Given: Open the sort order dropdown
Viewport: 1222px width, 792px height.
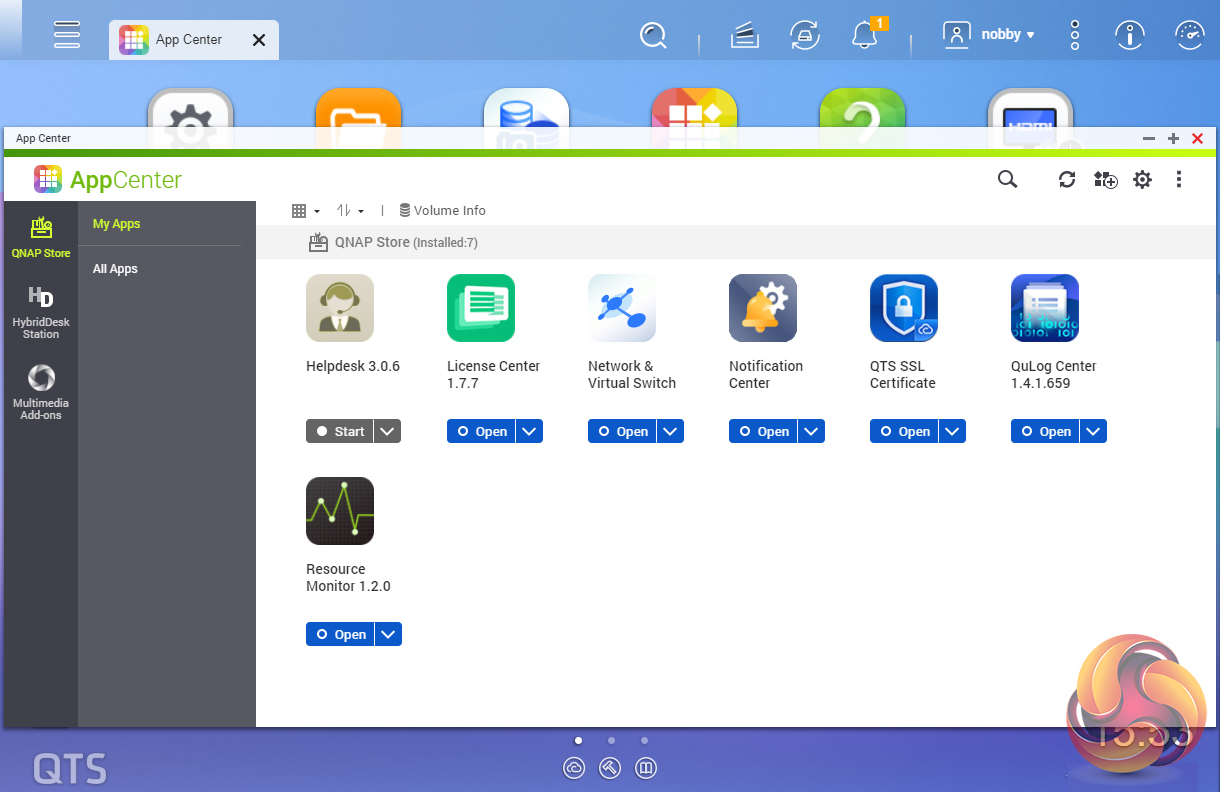Looking at the screenshot, I should coord(350,211).
